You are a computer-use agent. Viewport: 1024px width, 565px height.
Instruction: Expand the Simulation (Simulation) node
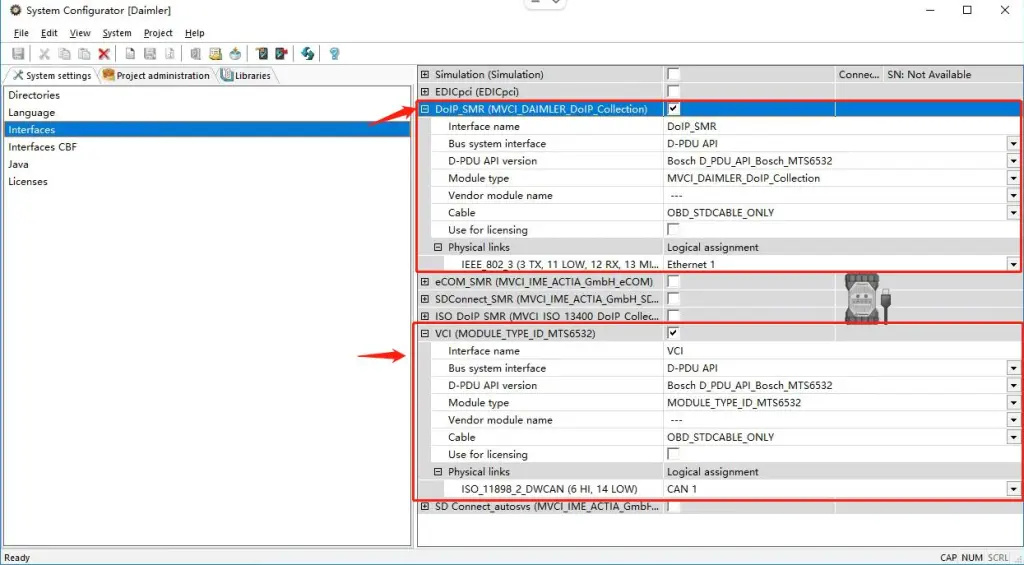[x=425, y=74]
